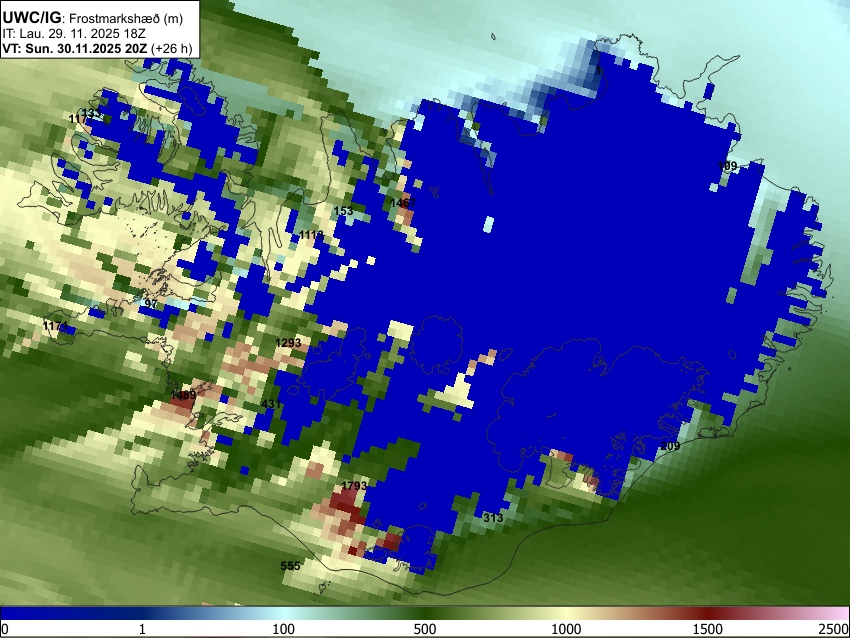Click the map value '97'
850x638 pixels.
151,304
